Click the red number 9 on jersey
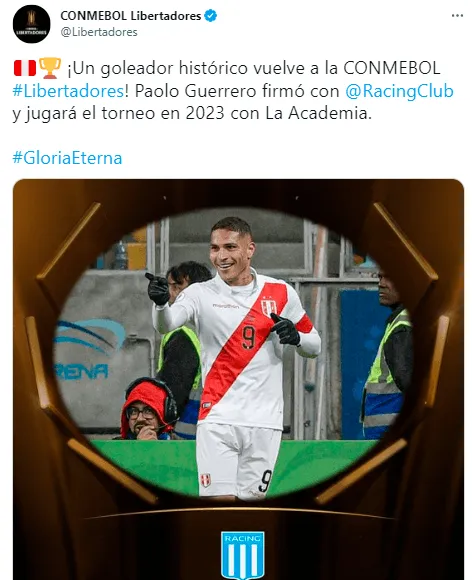Viewport: 472px width, 580px height. pos(249,338)
